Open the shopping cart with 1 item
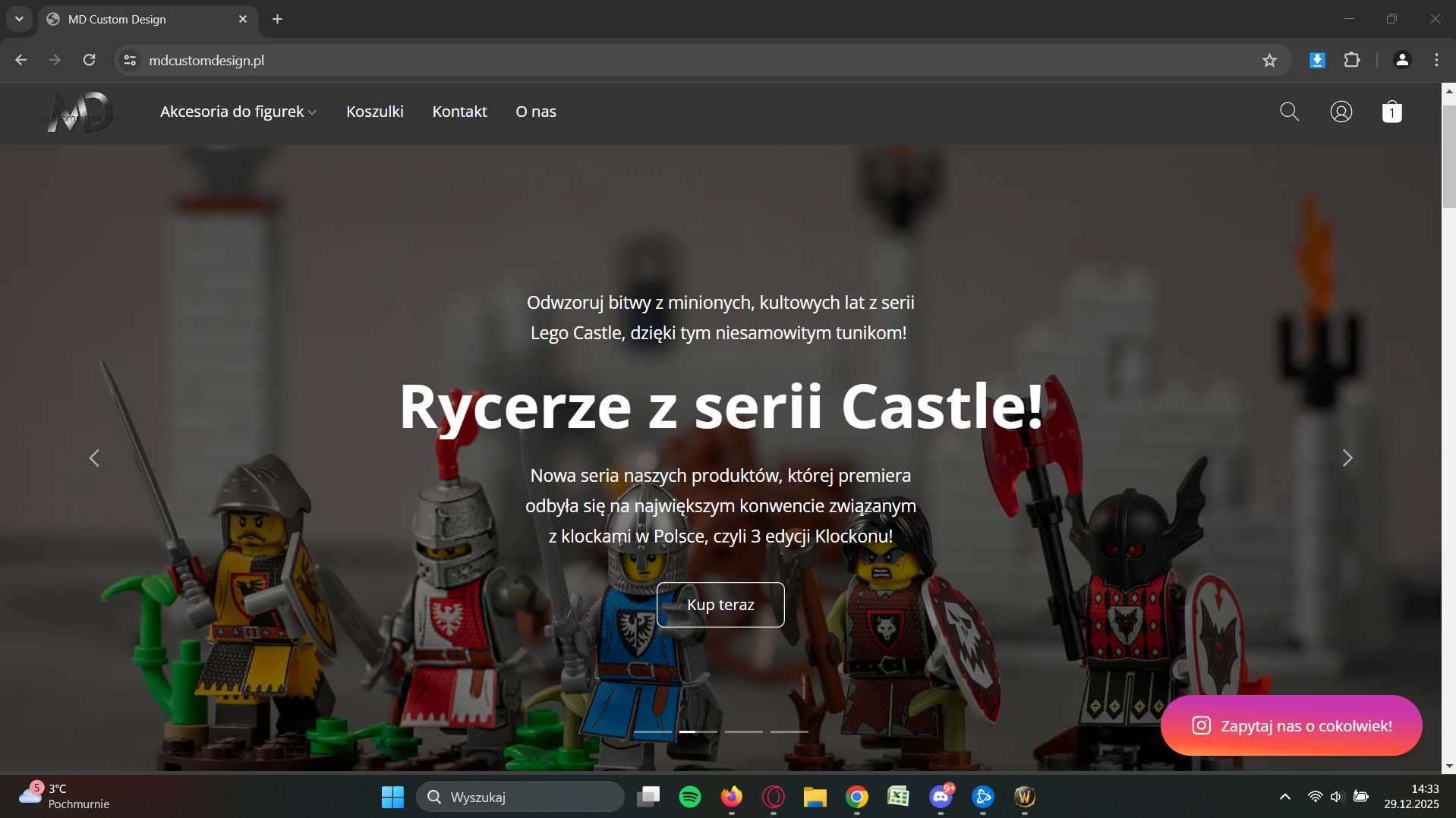This screenshot has height=818, width=1456. click(x=1391, y=112)
